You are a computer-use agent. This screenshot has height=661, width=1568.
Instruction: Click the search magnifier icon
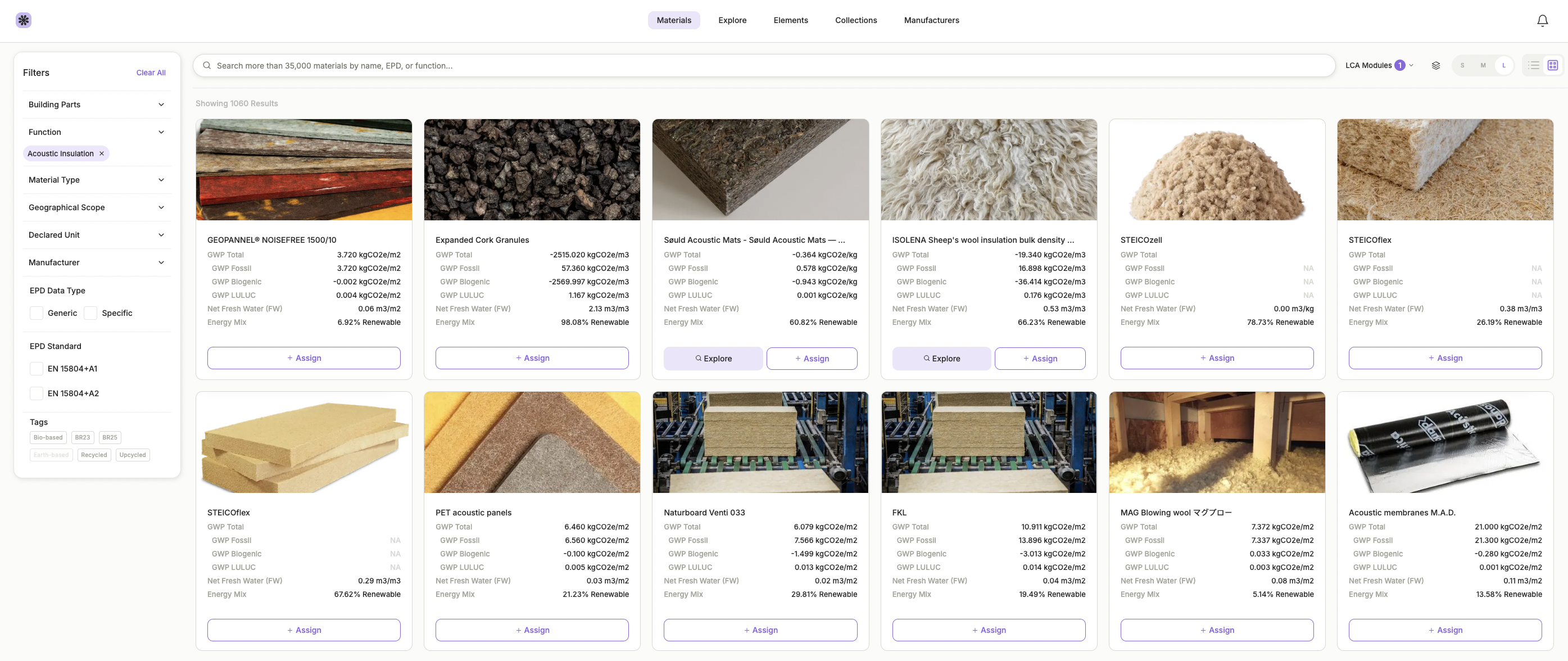click(x=207, y=66)
